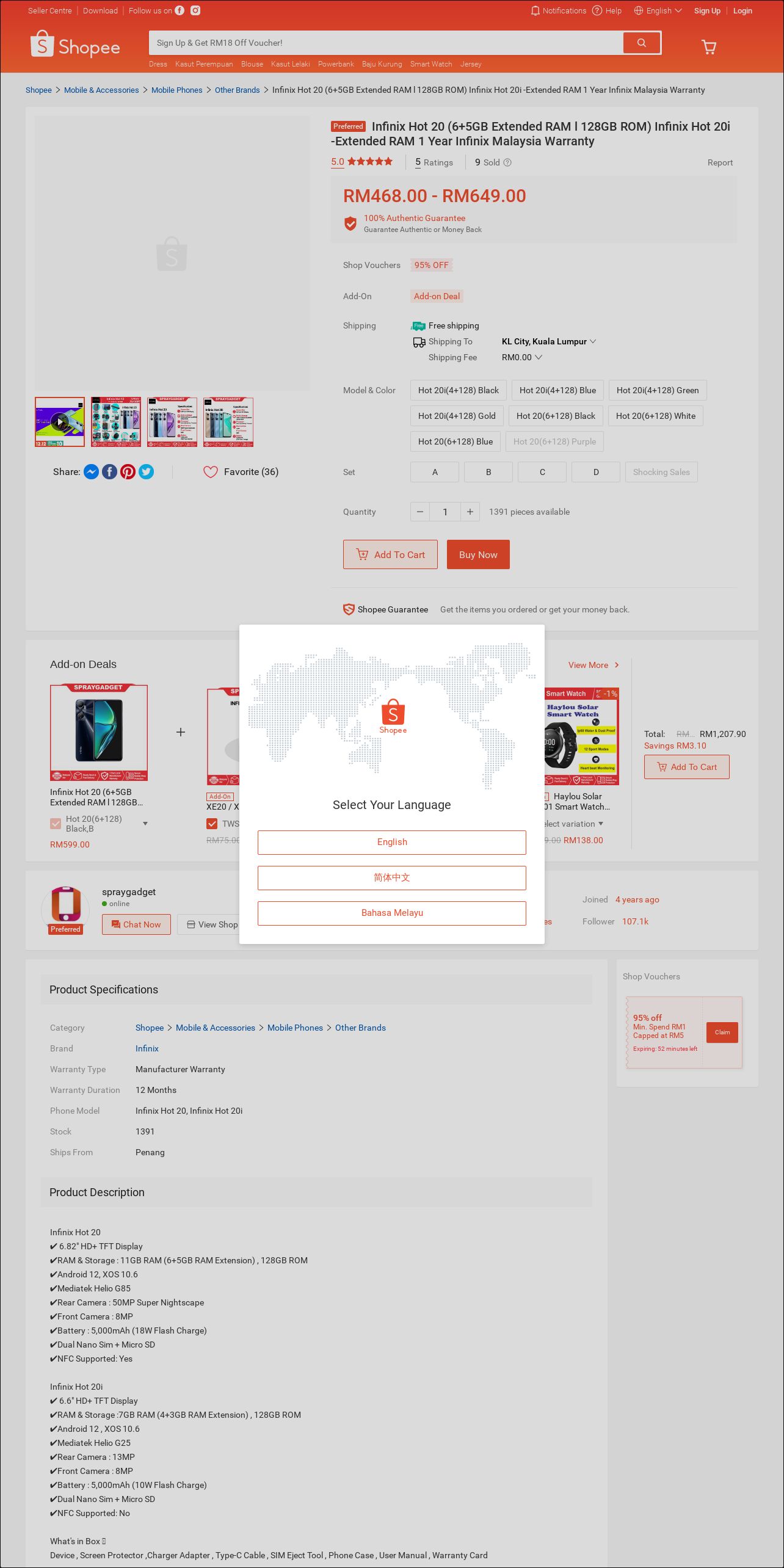Expand the RM0.00 shipping fee dropdown
Screen dimensions: 784x1568
522,357
